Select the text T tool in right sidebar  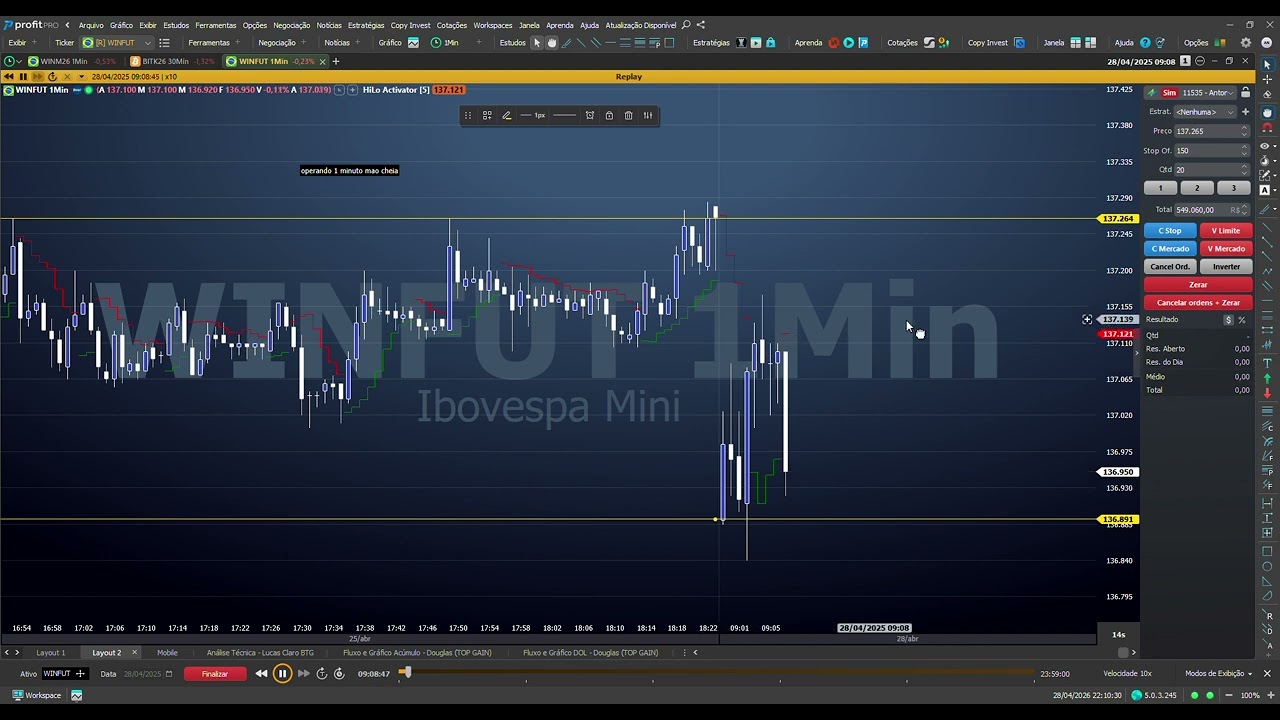[x=1267, y=362]
